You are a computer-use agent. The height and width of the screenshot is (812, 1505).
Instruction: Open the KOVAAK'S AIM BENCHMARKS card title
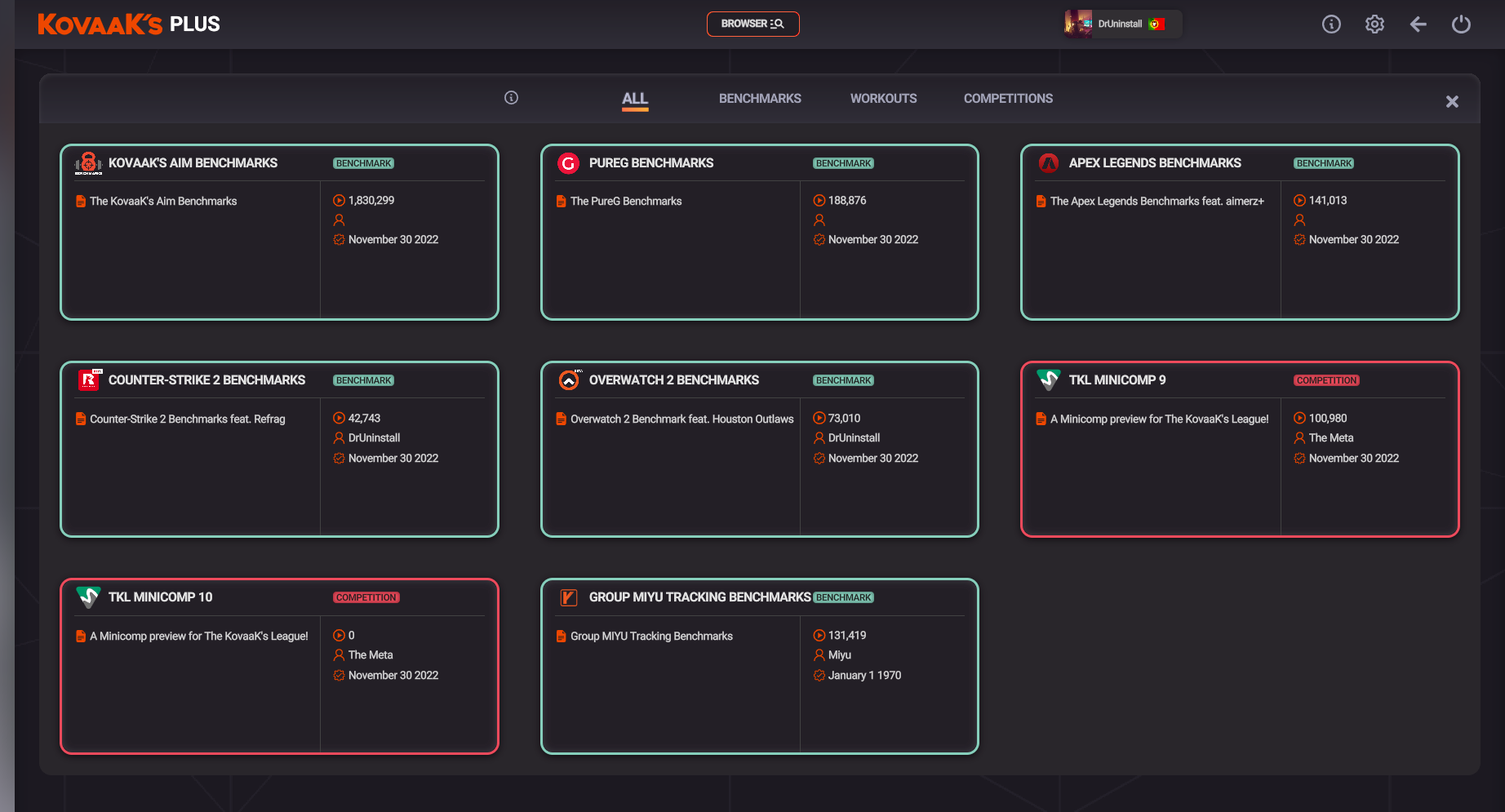193,163
